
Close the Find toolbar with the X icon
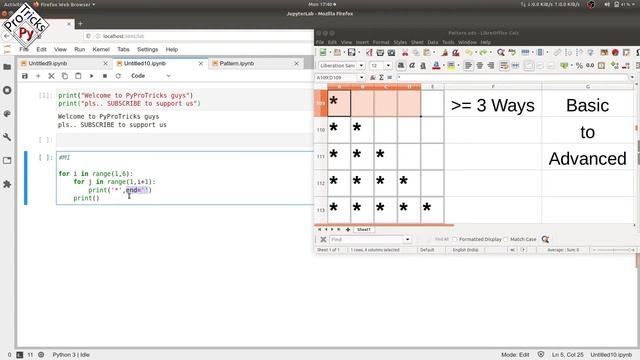323,240
